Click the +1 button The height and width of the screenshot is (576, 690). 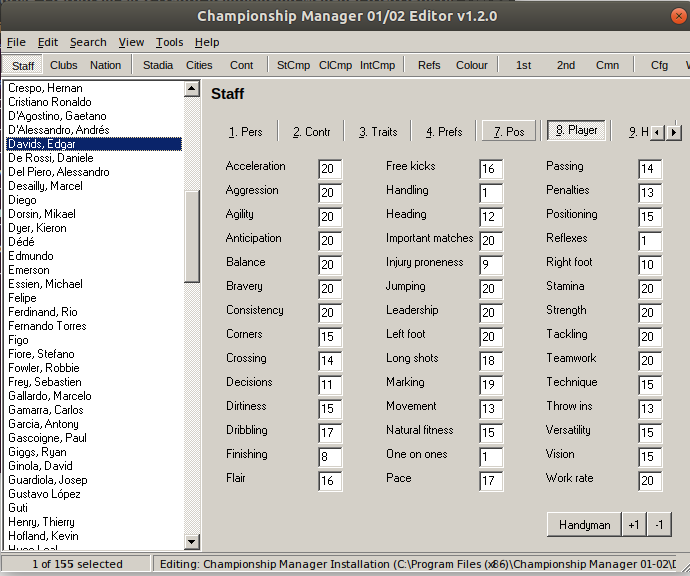pyautogui.click(x=634, y=525)
